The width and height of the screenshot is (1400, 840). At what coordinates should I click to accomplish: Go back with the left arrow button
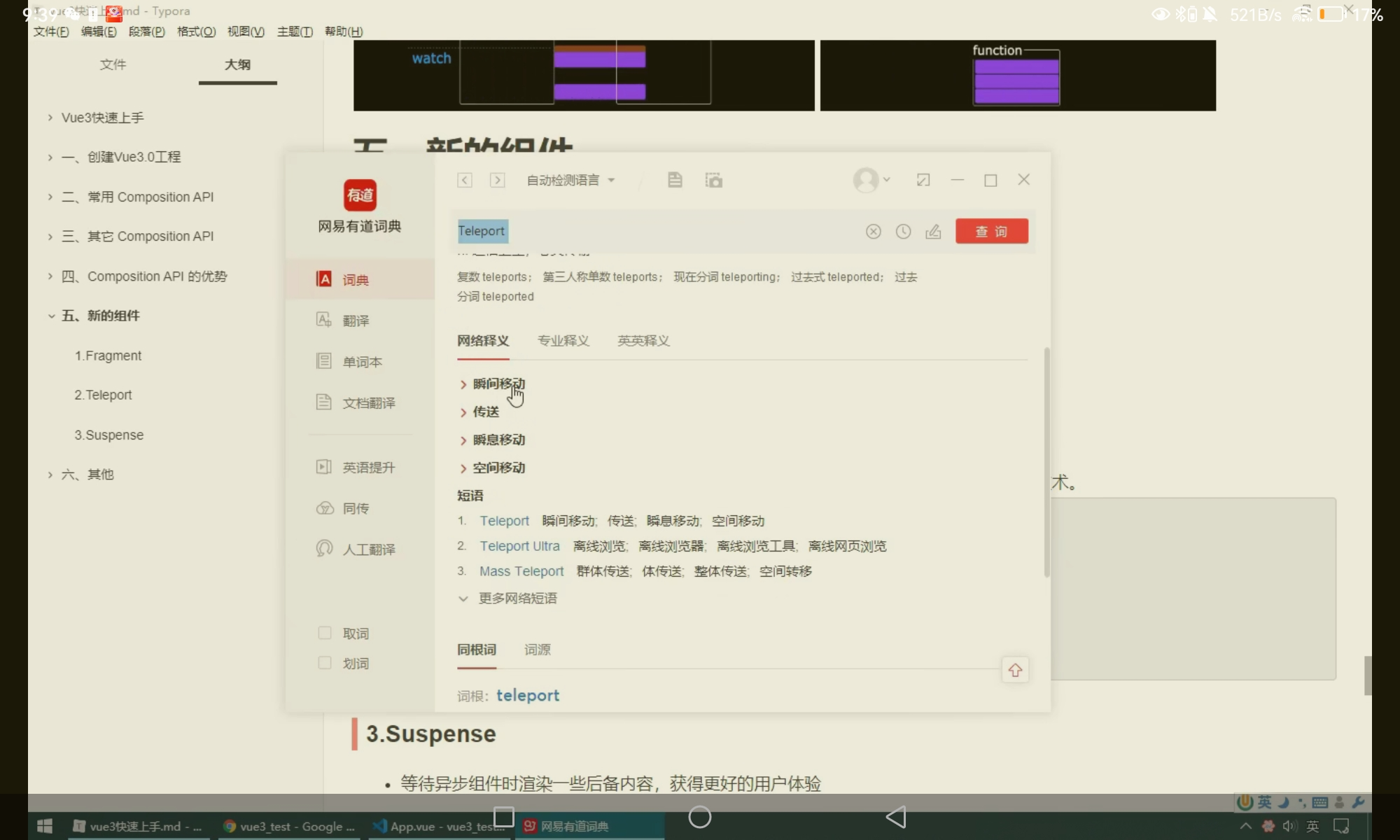coord(465,181)
